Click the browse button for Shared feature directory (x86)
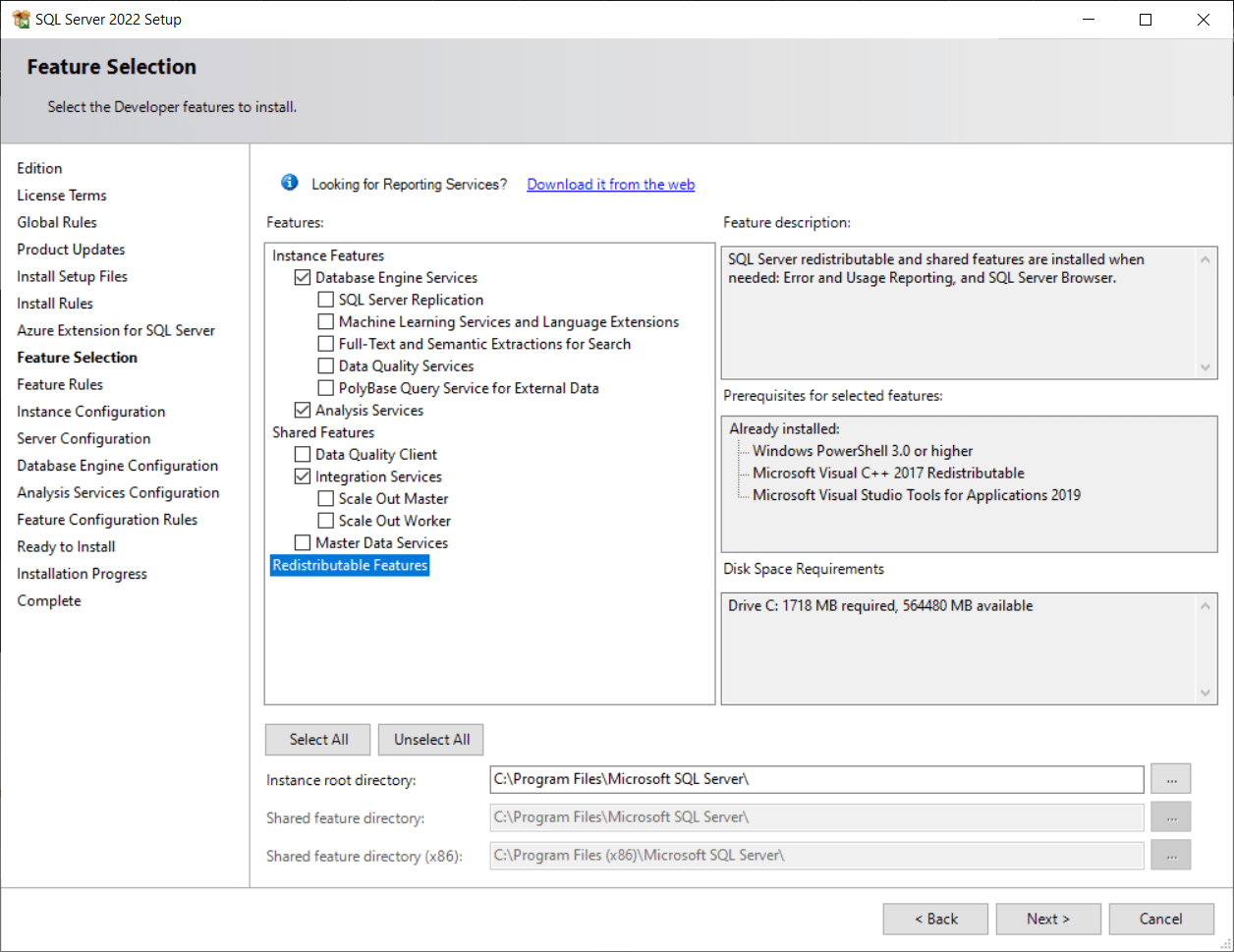This screenshot has width=1234, height=952. 1170,855
